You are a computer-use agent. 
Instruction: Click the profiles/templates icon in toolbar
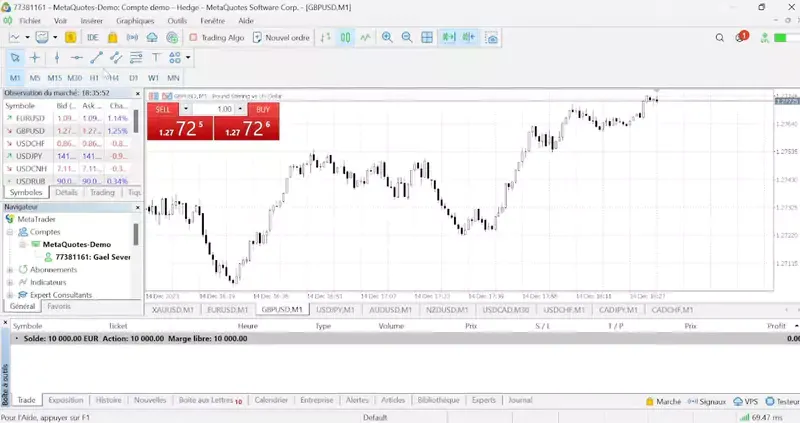pyautogui.click(x=42, y=37)
